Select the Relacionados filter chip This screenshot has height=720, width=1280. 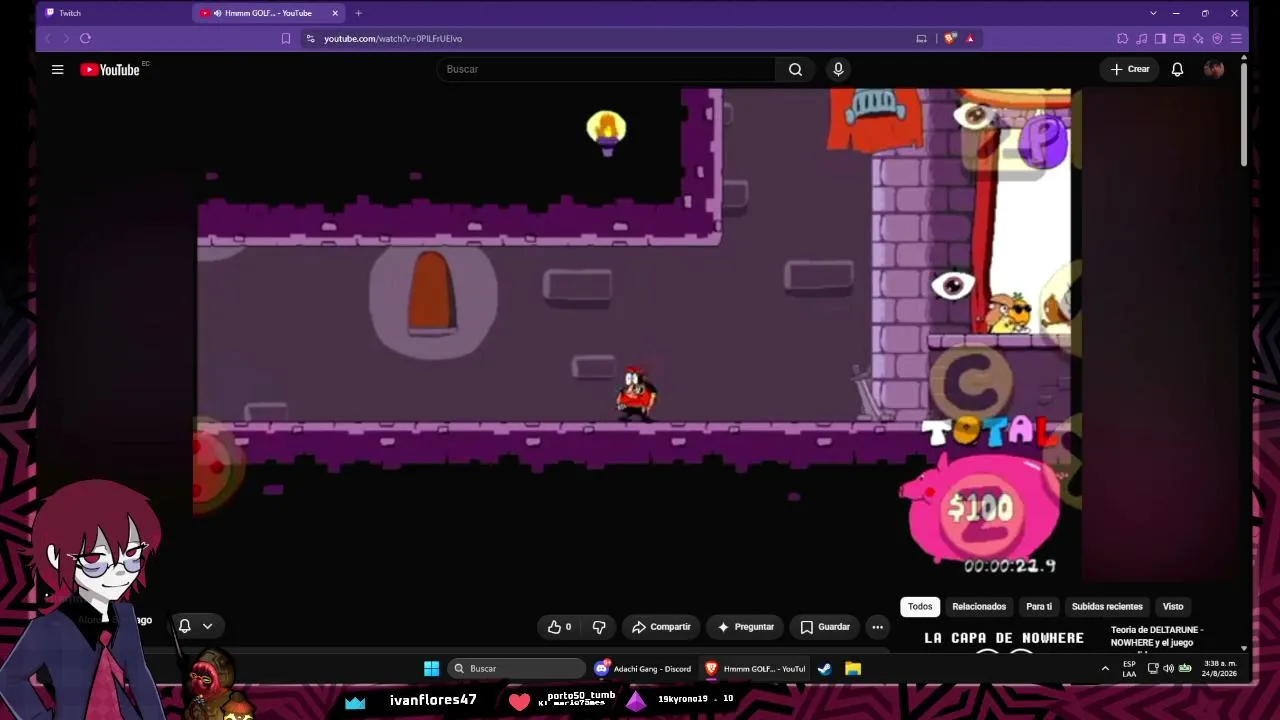[979, 606]
